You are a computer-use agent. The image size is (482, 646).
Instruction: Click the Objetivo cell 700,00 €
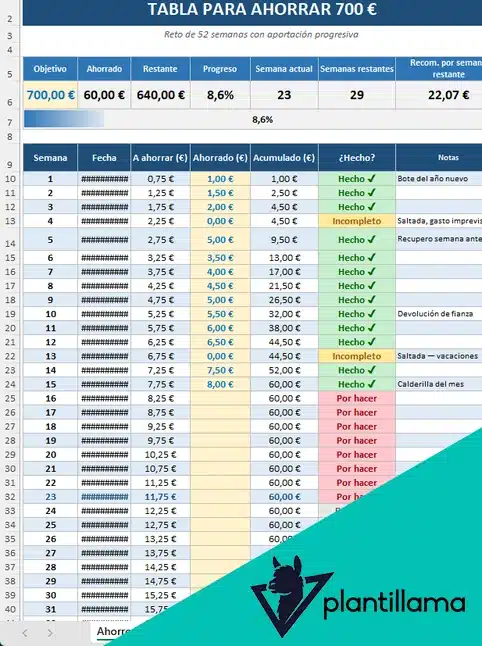point(50,95)
